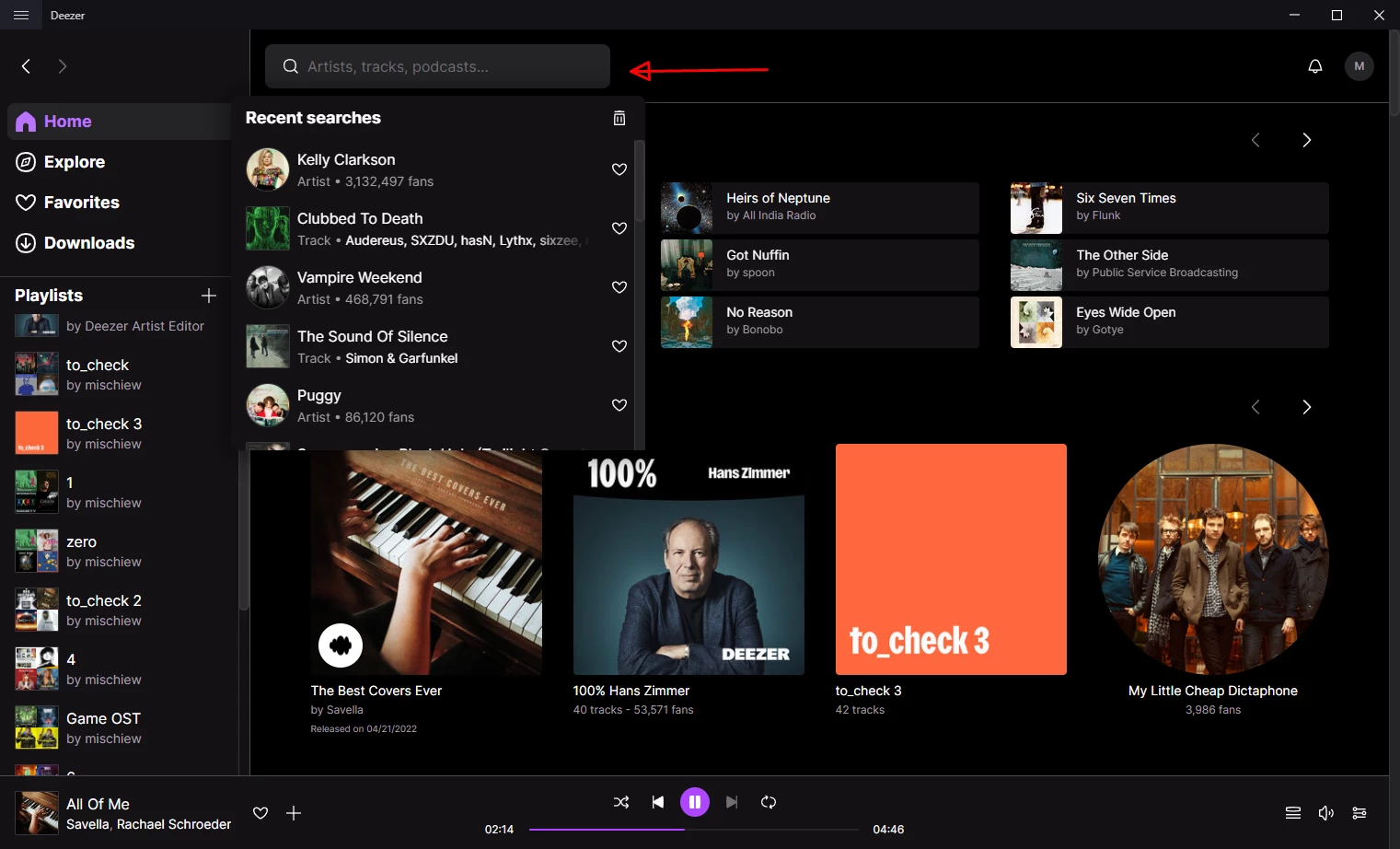This screenshot has width=1400, height=849.
Task: Favorite Kelly Clarkson in recent searches
Action: (x=619, y=169)
